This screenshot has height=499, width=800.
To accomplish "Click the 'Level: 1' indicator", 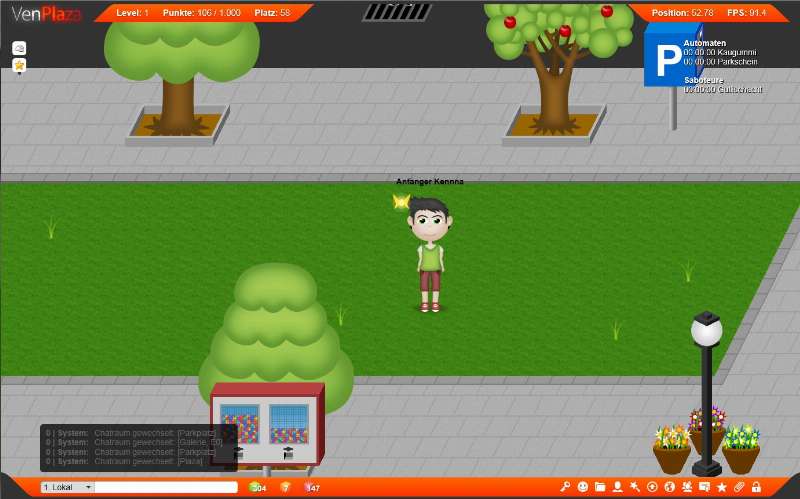I will pos(132,13).
